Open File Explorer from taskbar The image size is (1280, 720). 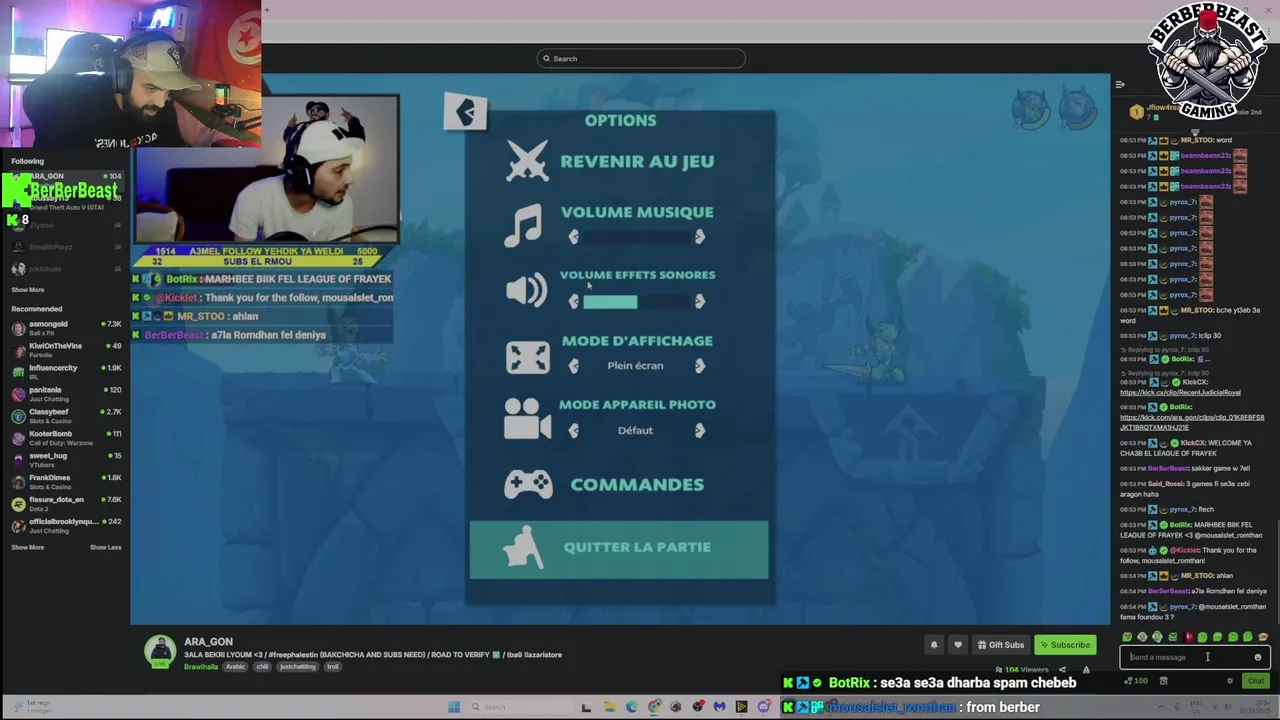609,707
